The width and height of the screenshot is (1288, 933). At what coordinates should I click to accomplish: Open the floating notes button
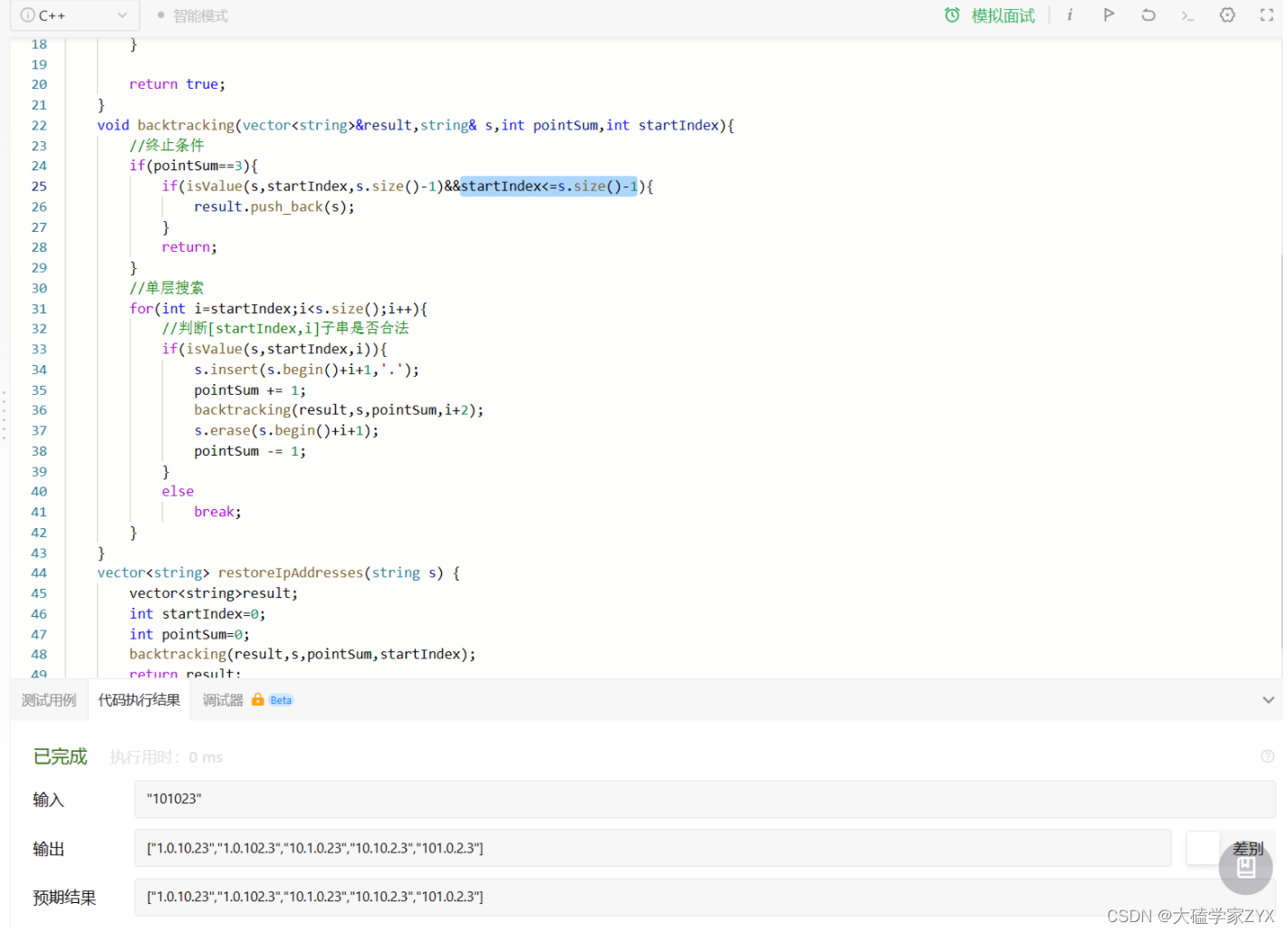1245,868
